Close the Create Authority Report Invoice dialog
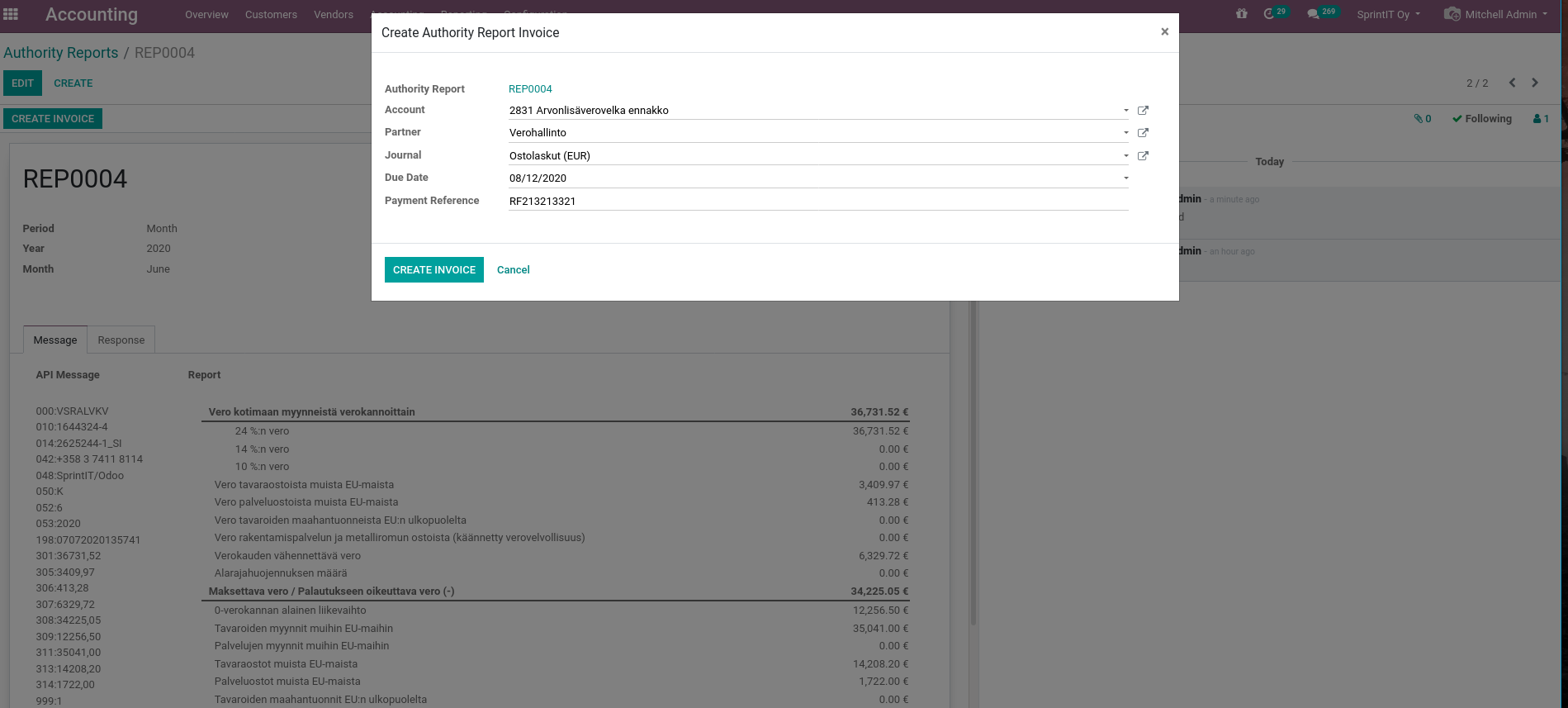 1164,31
